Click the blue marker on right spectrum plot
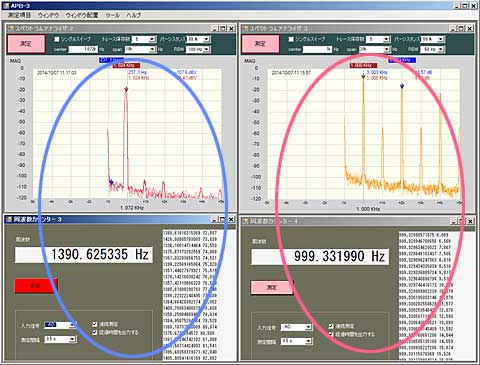This screenshot has height=365, width=480. [402, 86]
